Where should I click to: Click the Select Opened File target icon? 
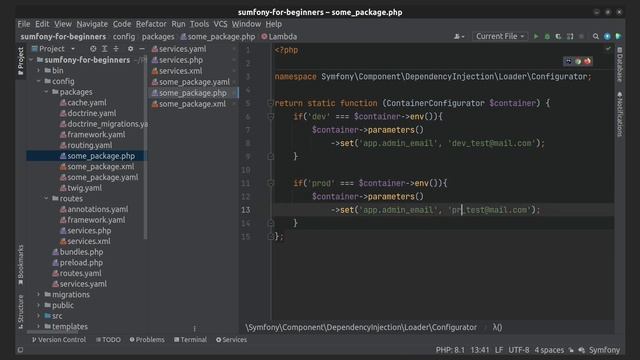pos(93,49)
